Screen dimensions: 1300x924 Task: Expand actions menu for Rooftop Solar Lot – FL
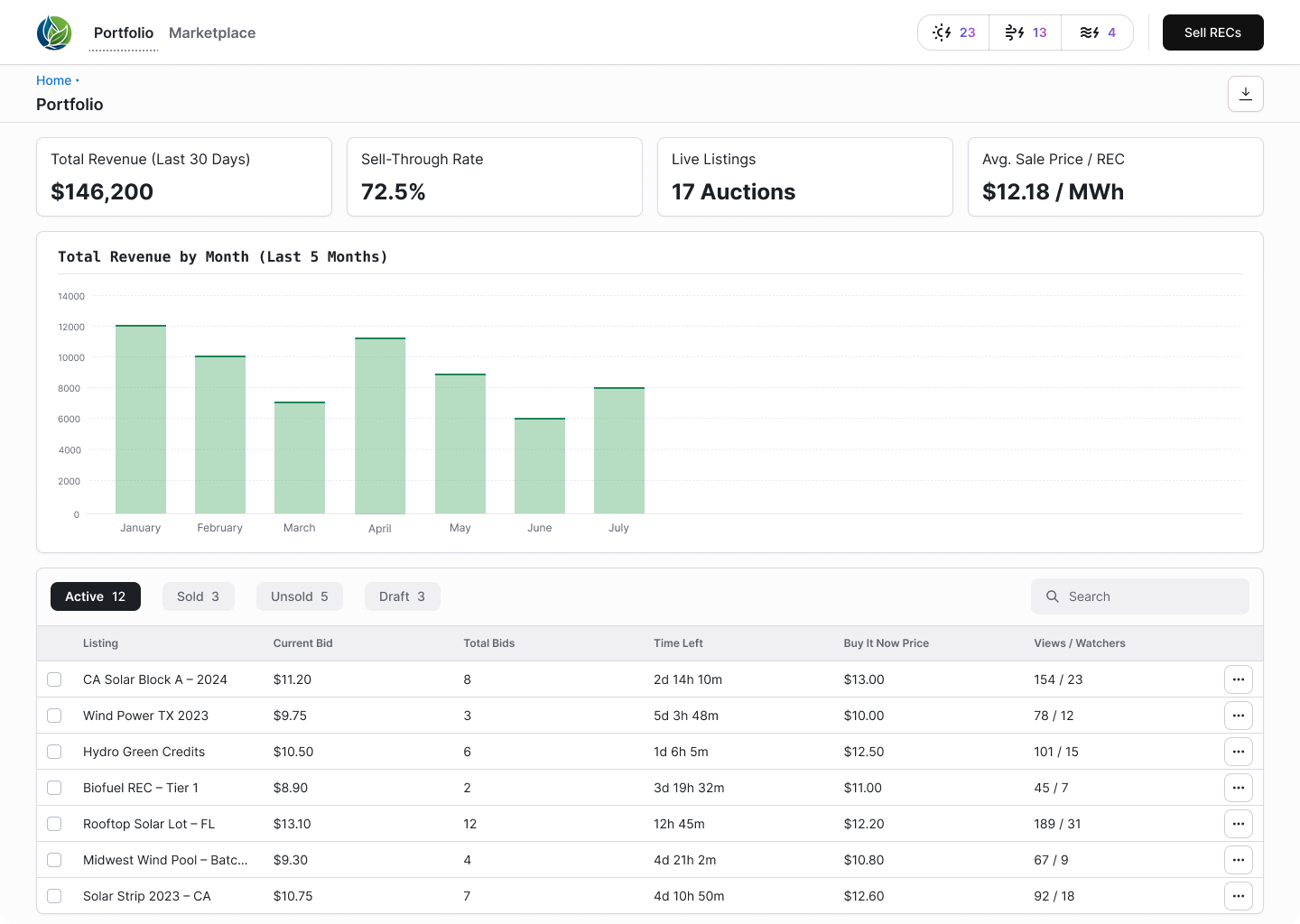[1238, 824]
